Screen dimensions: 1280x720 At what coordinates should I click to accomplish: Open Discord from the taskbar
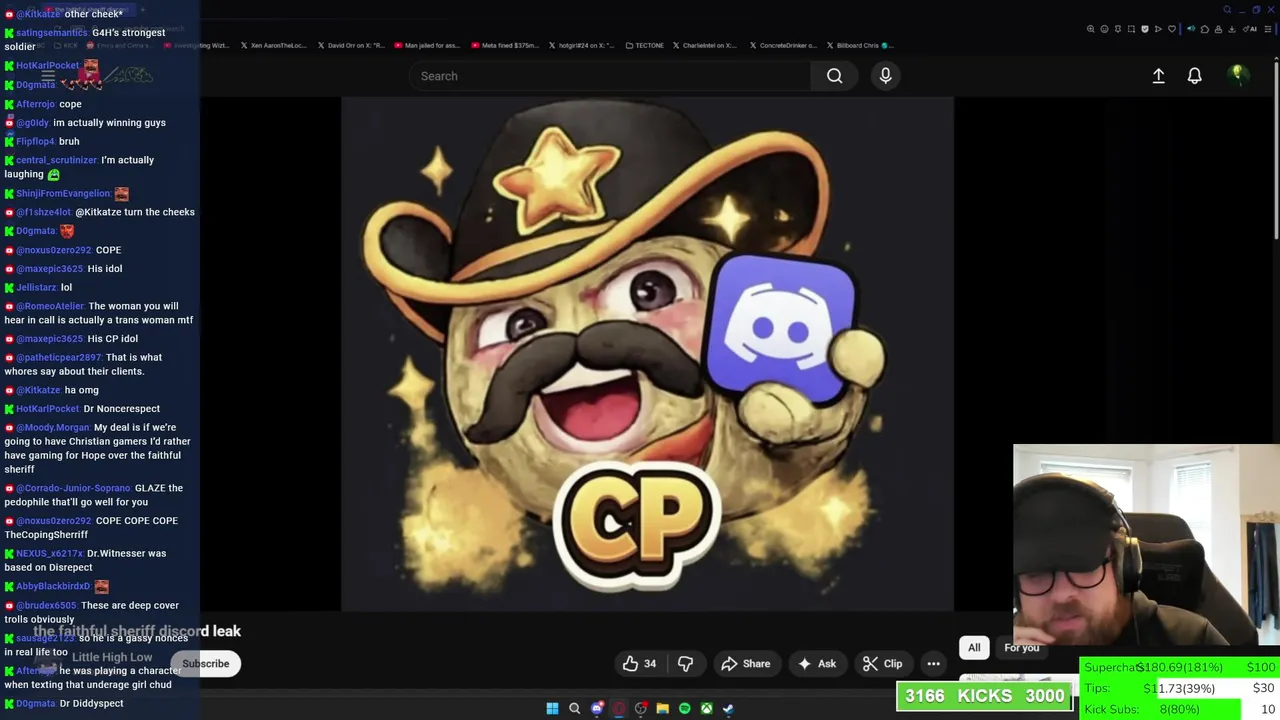(597, 709)
